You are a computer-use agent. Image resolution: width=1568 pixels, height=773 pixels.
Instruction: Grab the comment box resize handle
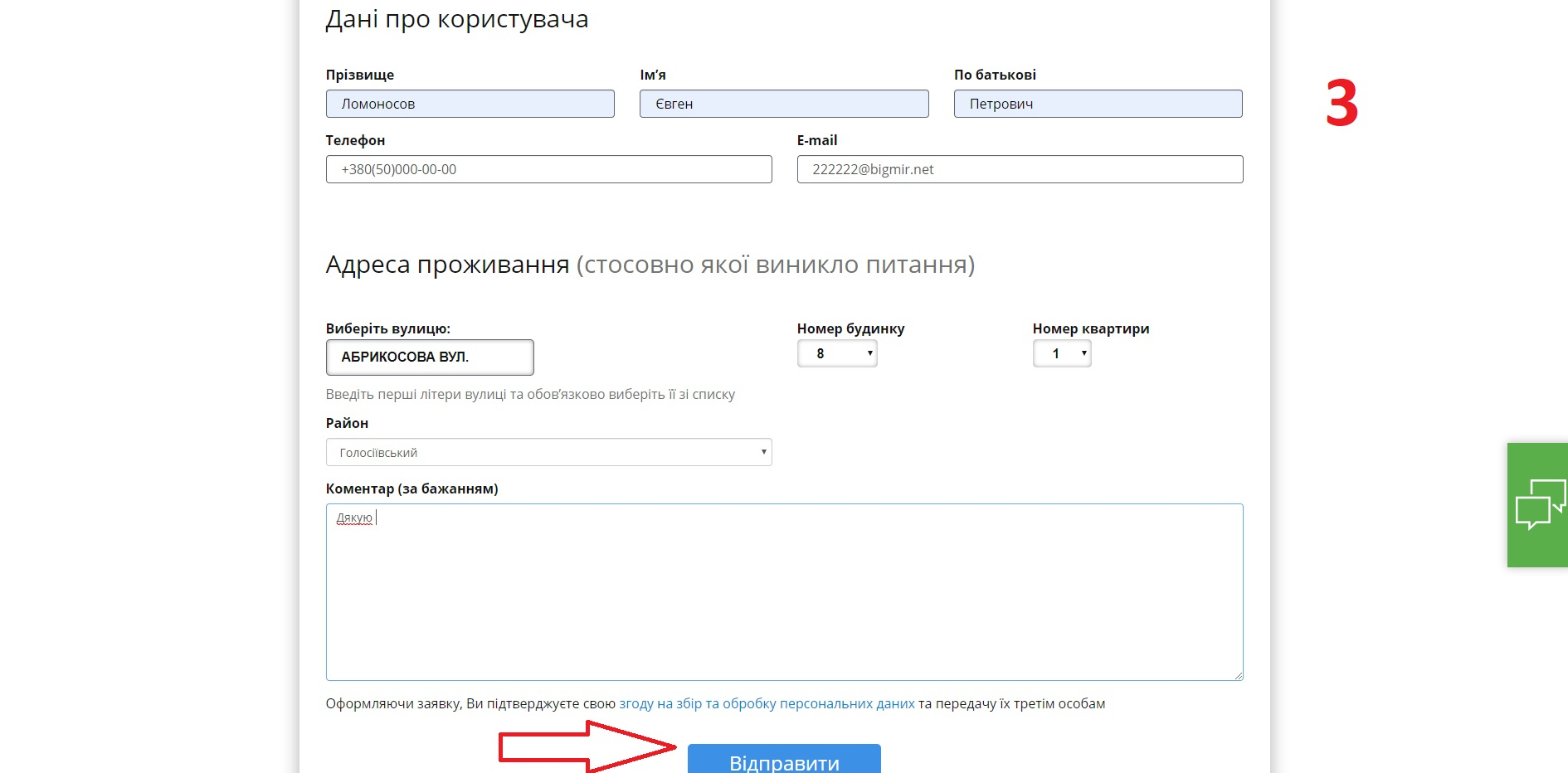coord(1238,675)
